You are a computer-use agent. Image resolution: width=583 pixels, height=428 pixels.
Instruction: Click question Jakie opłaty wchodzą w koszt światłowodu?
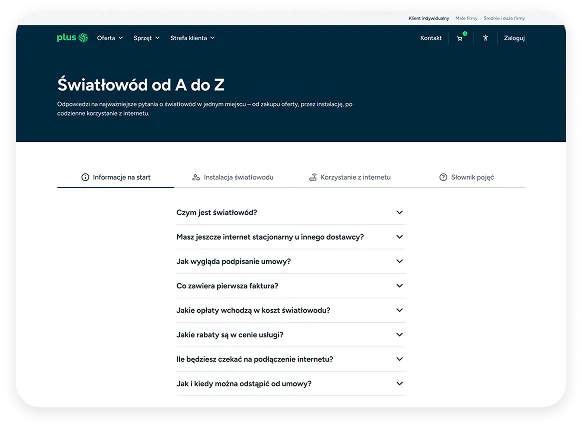253,310
